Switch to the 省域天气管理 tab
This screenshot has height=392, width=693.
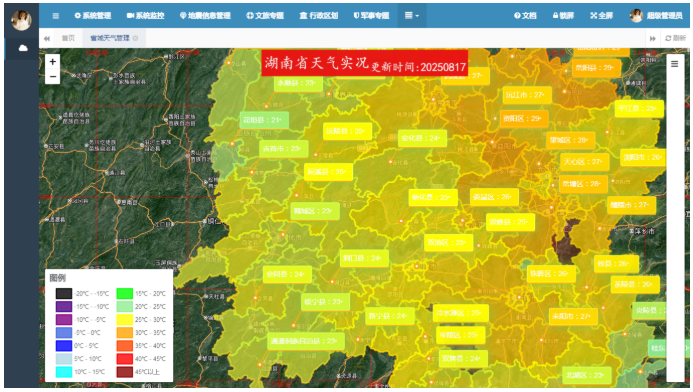[x=110, y=38]
